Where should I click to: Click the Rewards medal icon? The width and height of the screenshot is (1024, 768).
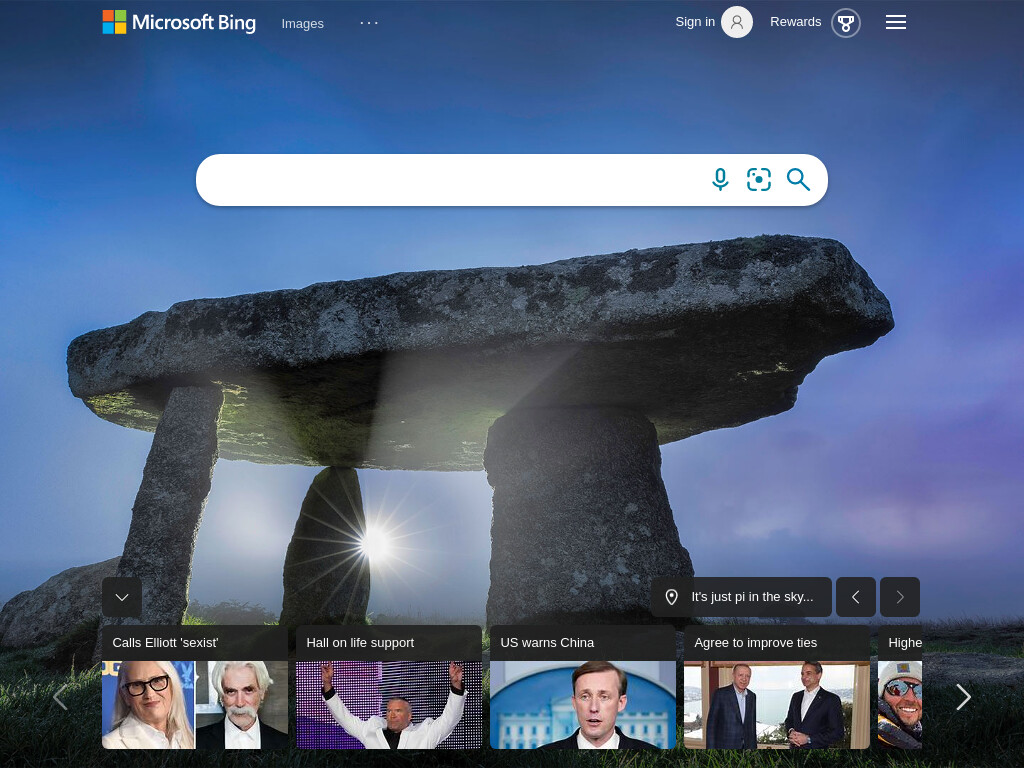(846, 23)
